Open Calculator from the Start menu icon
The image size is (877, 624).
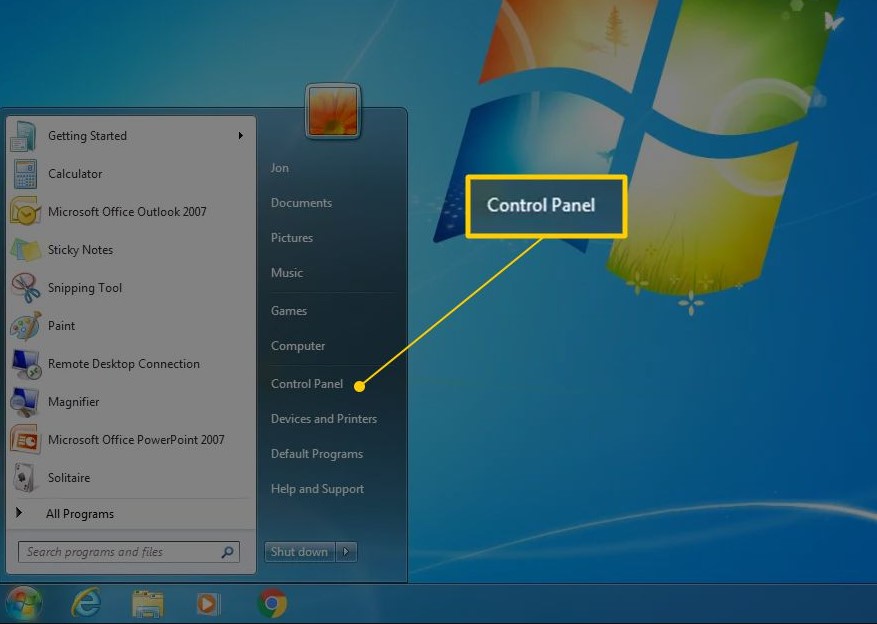(x=25, y=174)
